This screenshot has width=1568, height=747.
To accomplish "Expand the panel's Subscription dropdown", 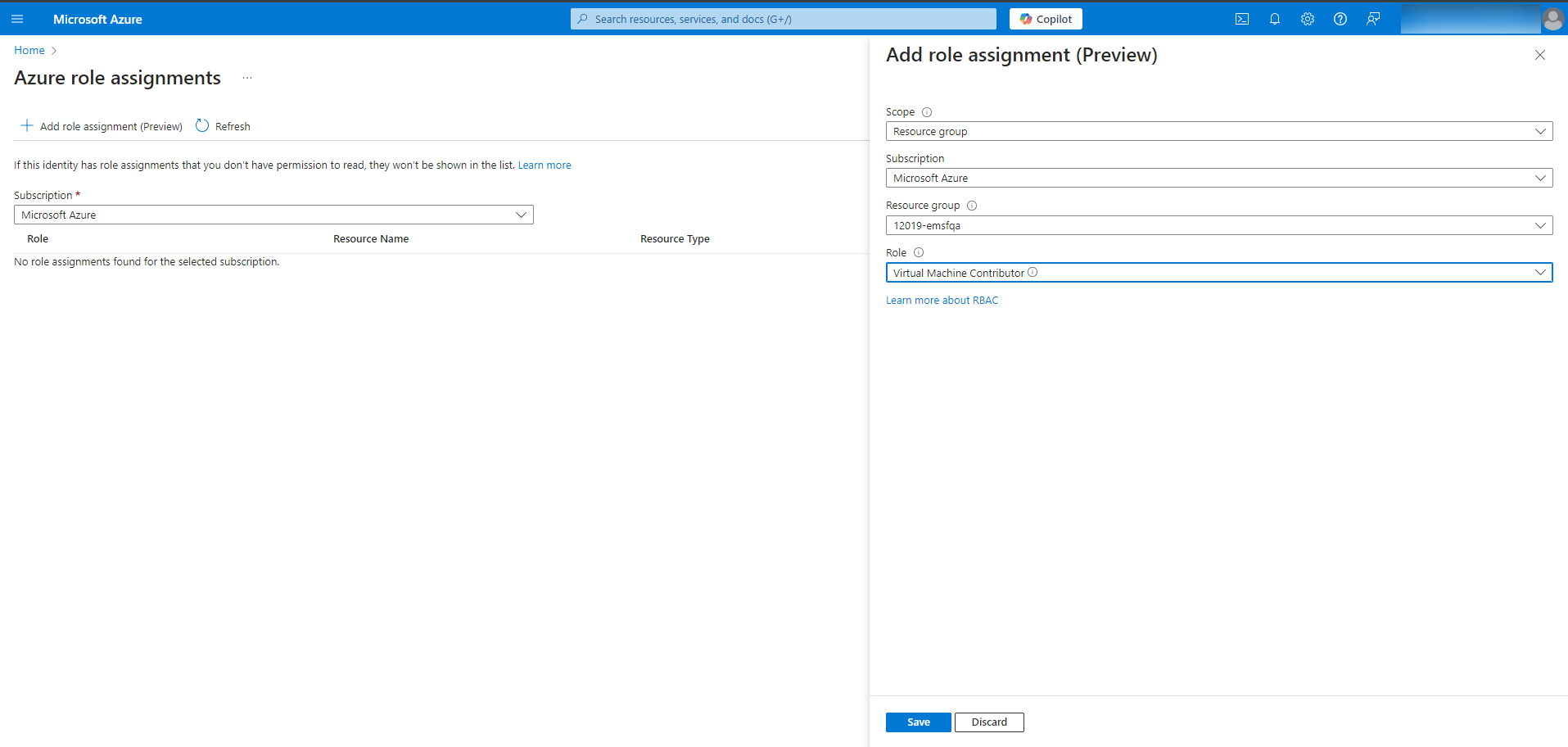I will (x=1219, y=178).
